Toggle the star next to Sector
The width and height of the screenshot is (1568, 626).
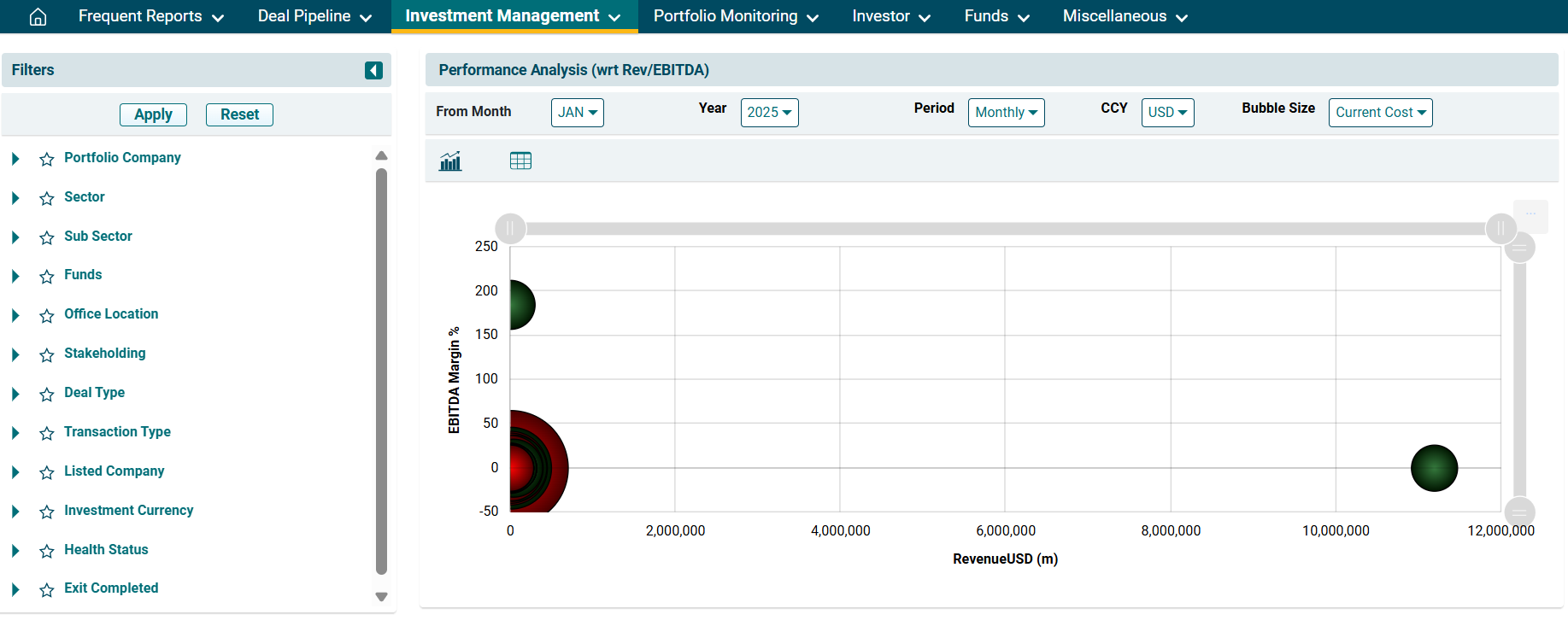tap(47, 198)
